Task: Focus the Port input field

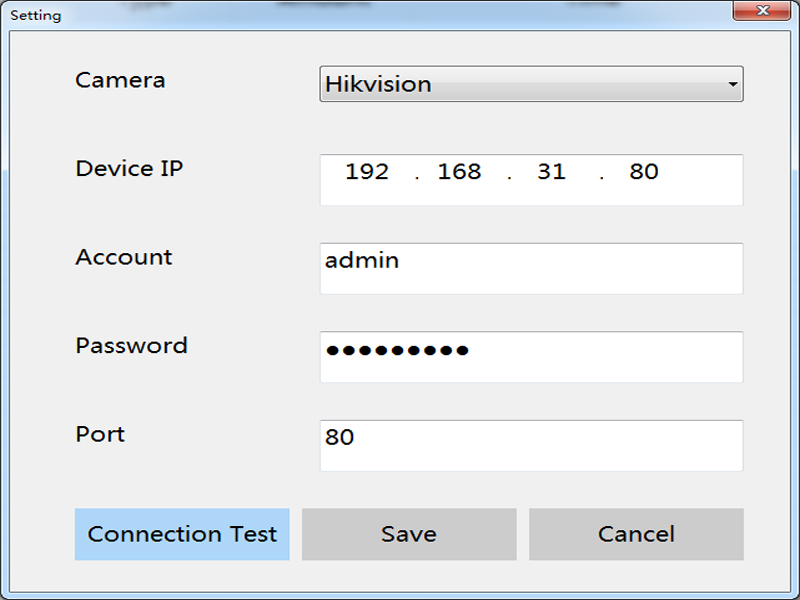Action: (x=531, y=445)
